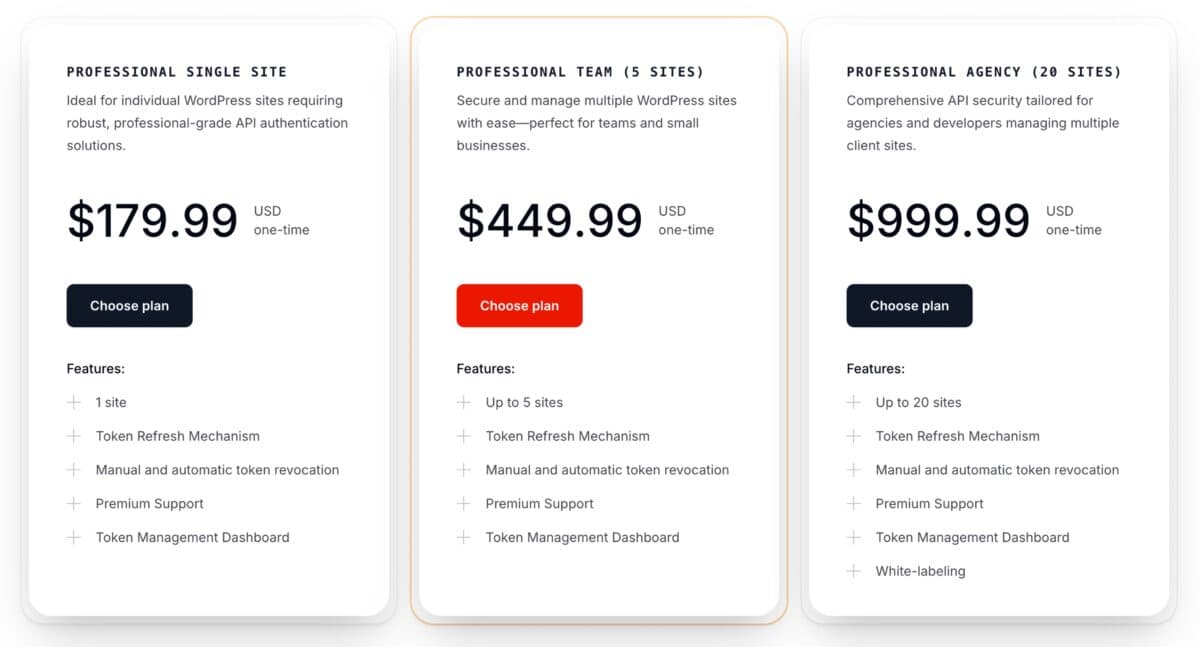
Task: Click plus icon beside "Up to 20 sites"
Action: [x=853, y=402]
